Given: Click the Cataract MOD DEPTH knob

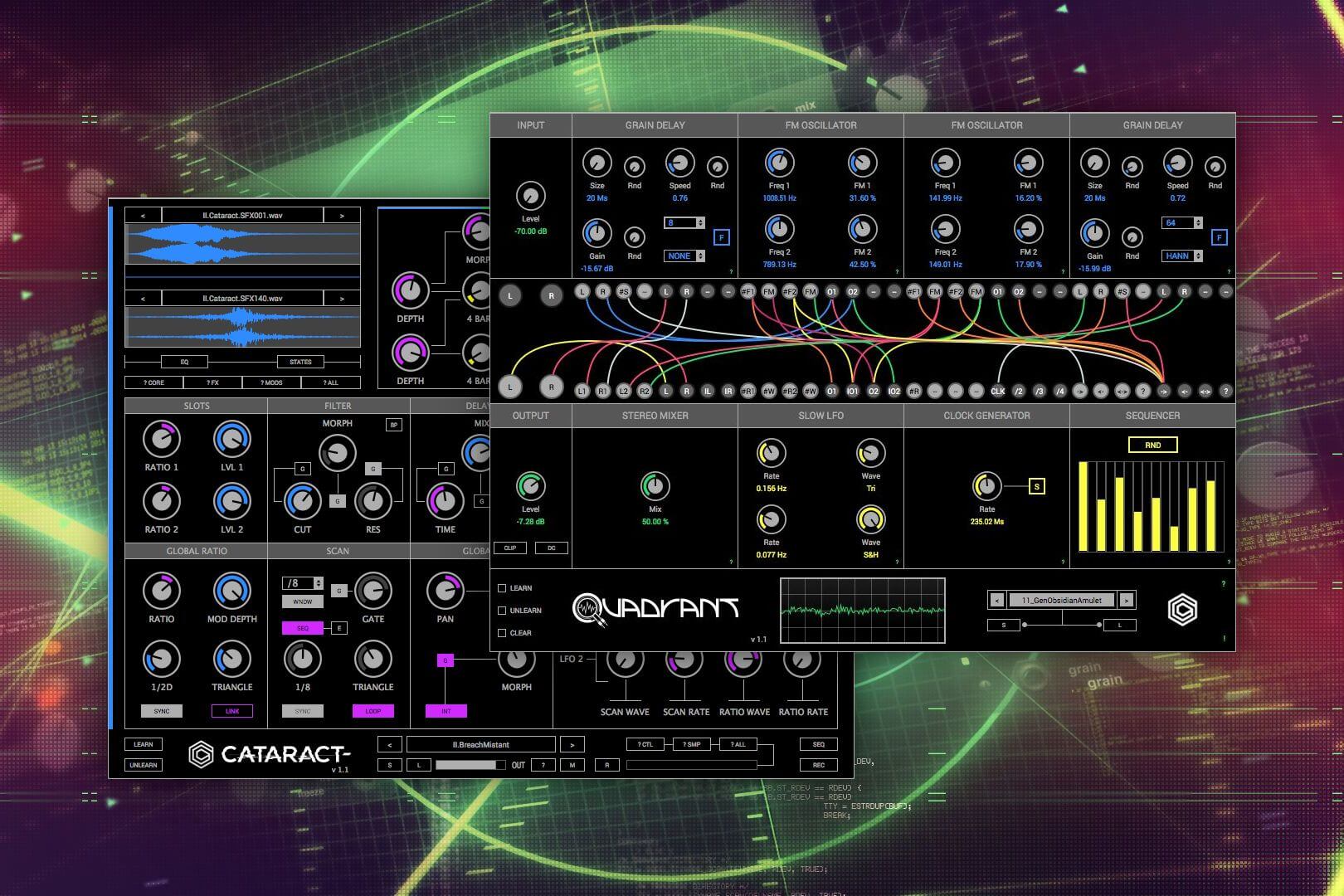Looking at the screenshot, I should (x=231, y=591).
